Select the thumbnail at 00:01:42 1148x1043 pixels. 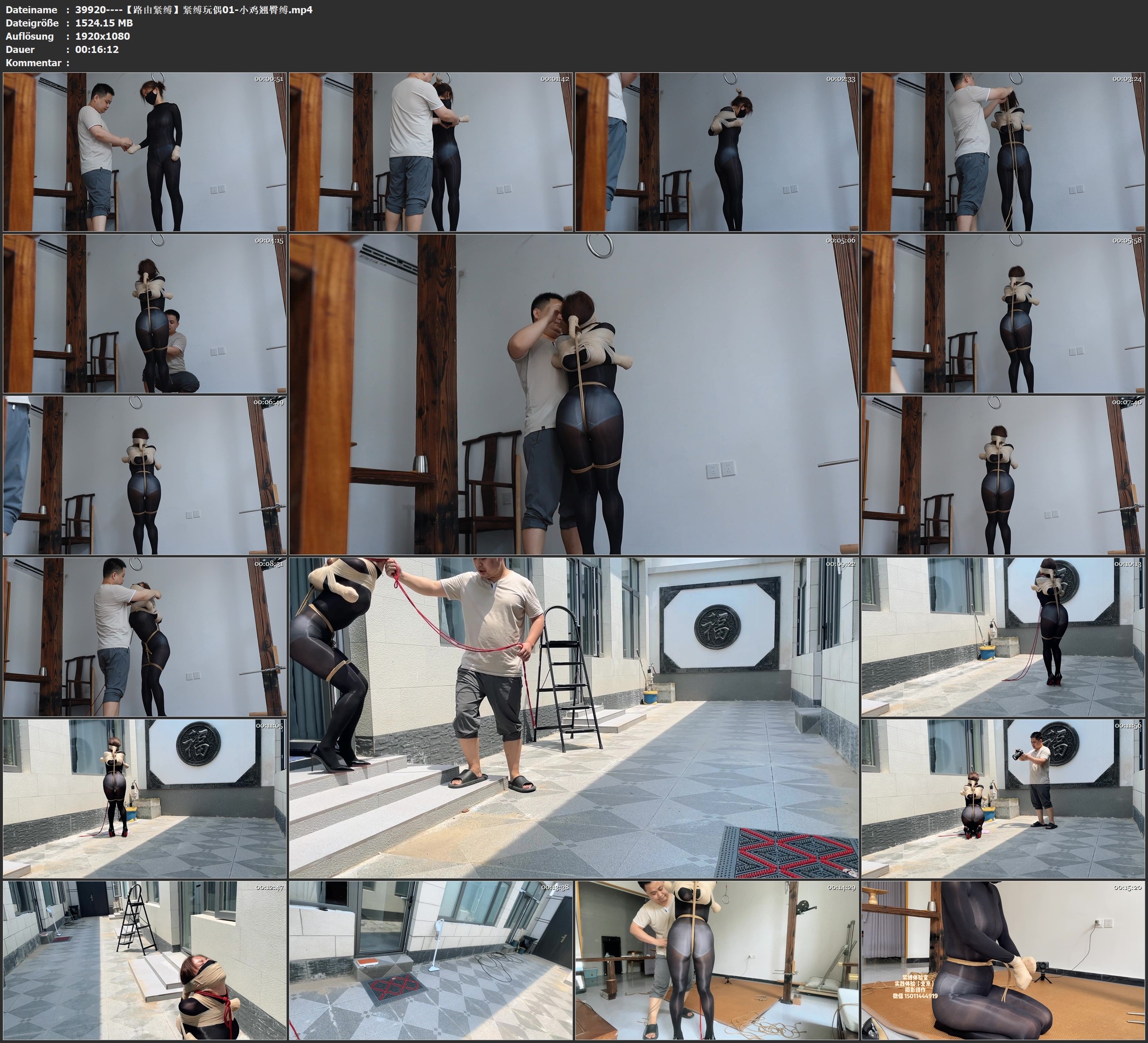coord(431,151)
